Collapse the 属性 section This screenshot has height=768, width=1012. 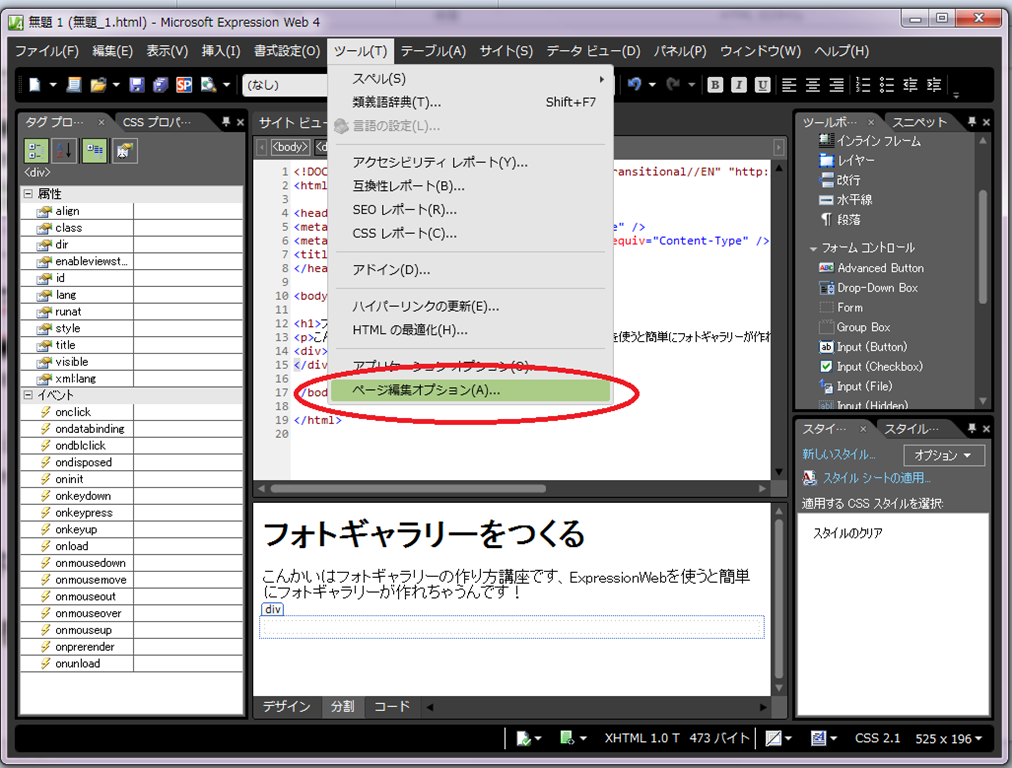[28, 194]
